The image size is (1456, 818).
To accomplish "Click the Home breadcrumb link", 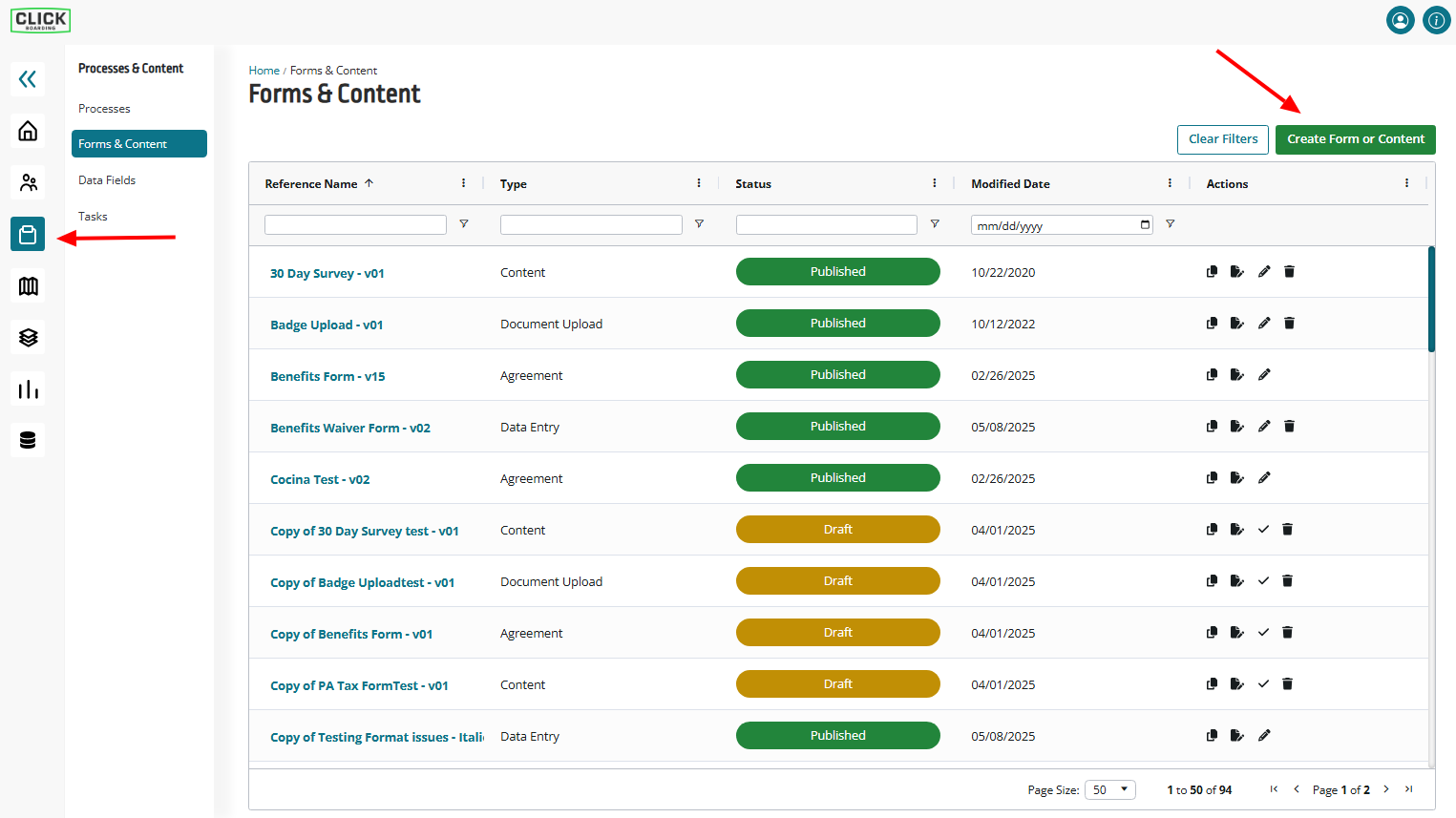I will [264, 71].
